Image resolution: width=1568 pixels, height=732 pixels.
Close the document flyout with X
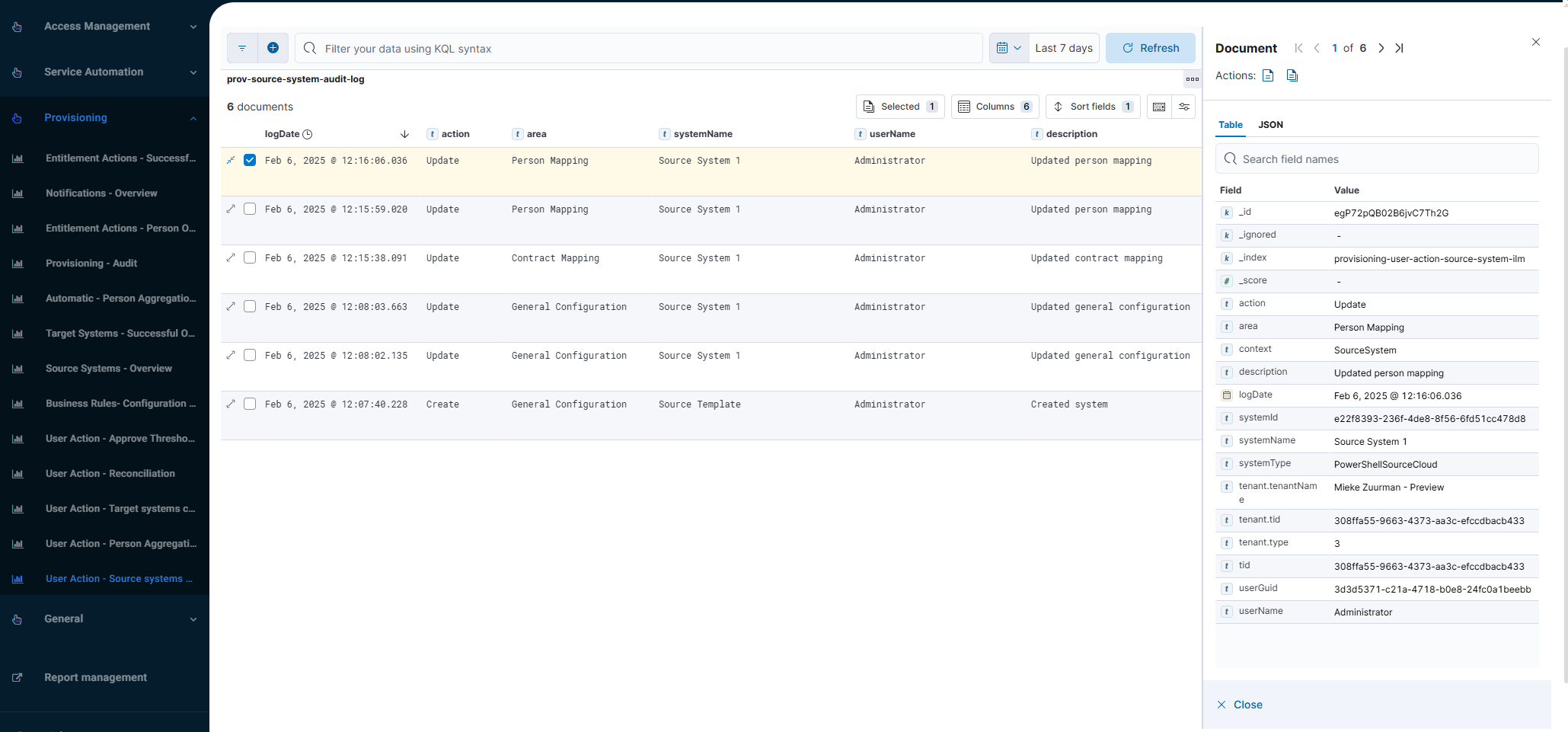tap(1536, 42)
